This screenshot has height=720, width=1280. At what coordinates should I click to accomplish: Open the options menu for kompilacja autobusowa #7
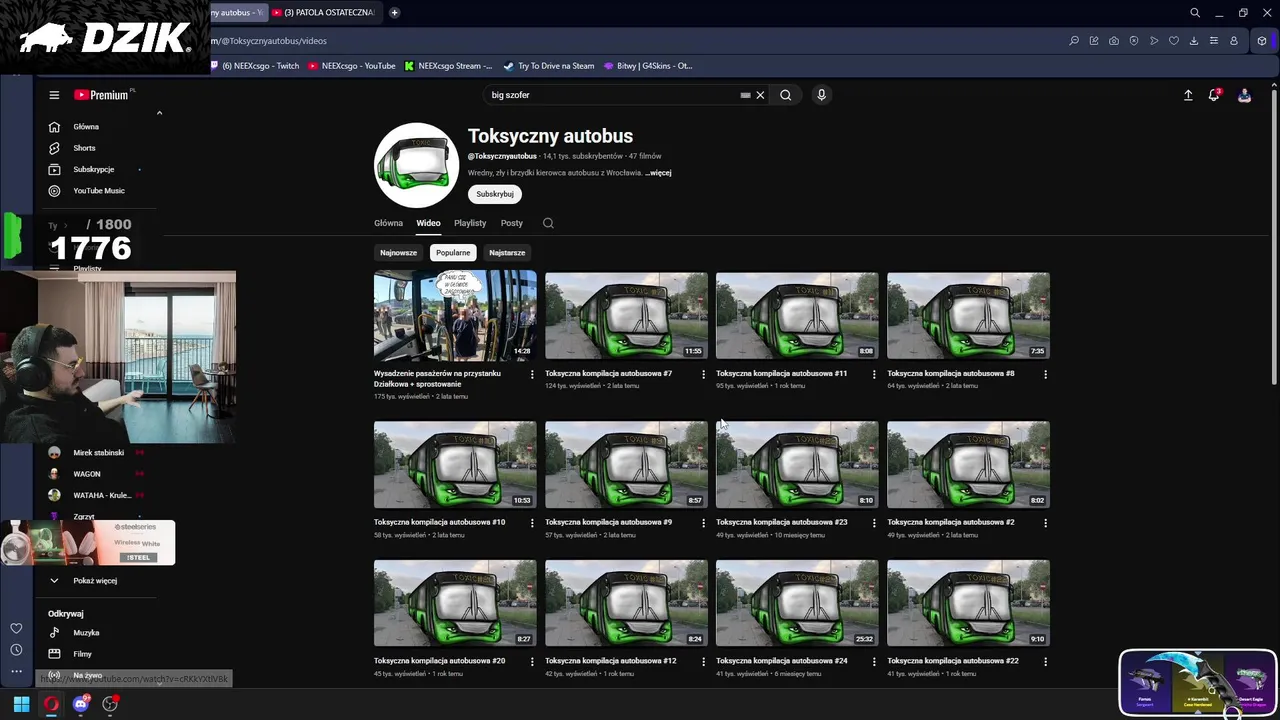[x=703, y=374]
